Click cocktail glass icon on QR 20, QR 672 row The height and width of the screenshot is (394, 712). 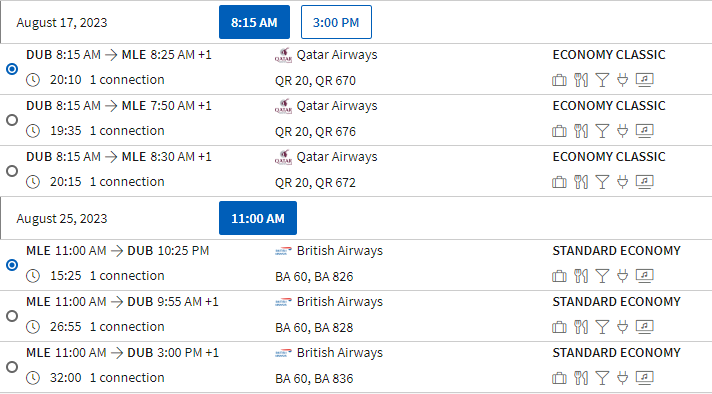602,182
